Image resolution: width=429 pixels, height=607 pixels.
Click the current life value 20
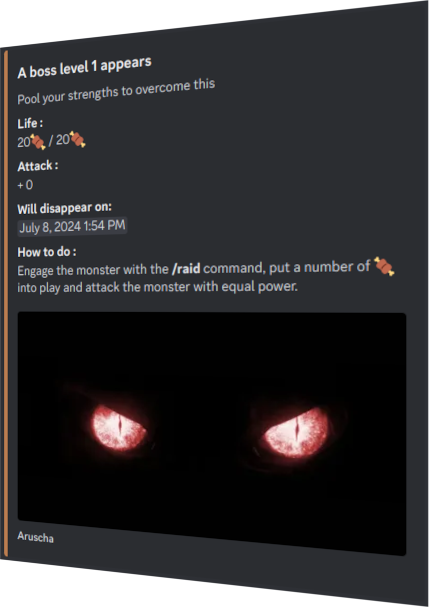click(24, 142)
